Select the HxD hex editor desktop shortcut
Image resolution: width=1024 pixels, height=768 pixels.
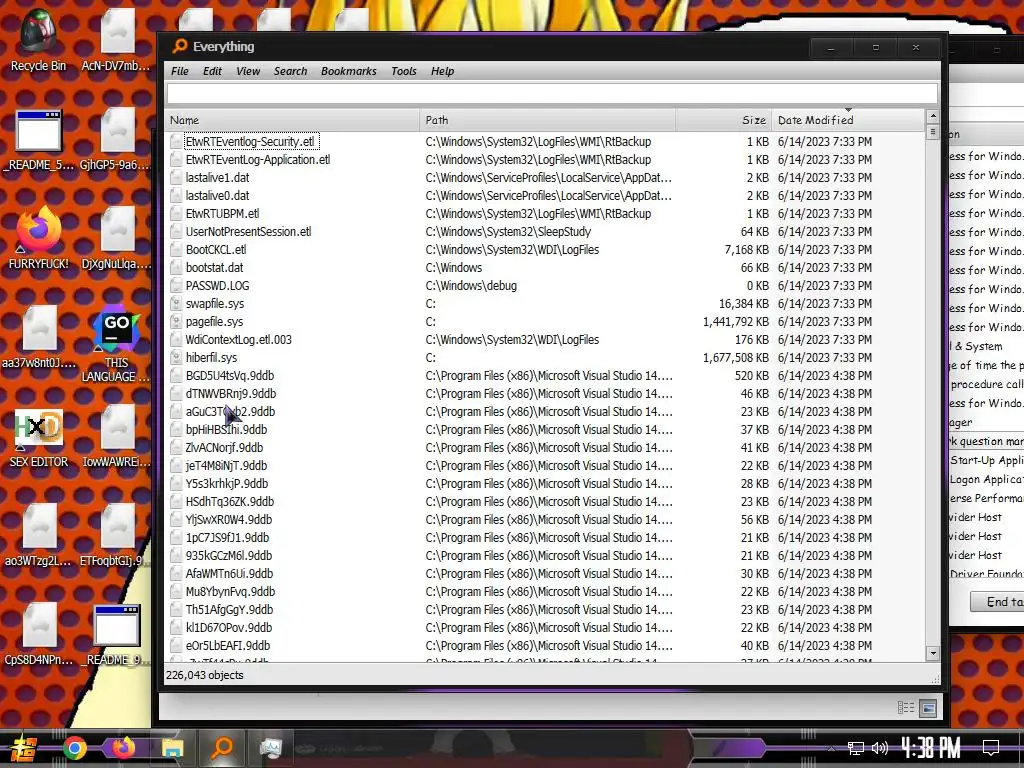pos(38,436)
